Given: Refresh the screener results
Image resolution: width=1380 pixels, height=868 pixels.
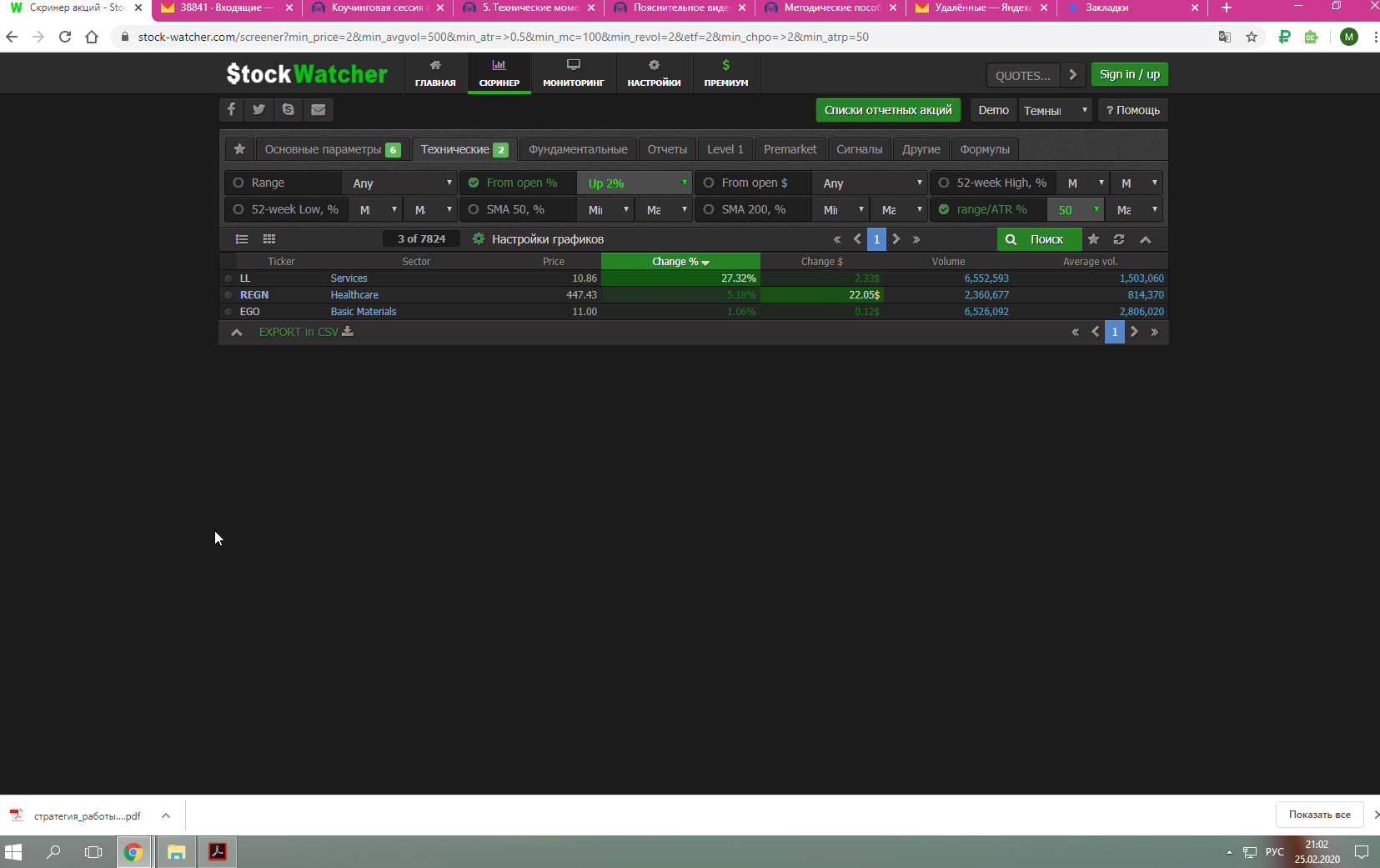Looking at the screenshot, I should click(1119, 239).
